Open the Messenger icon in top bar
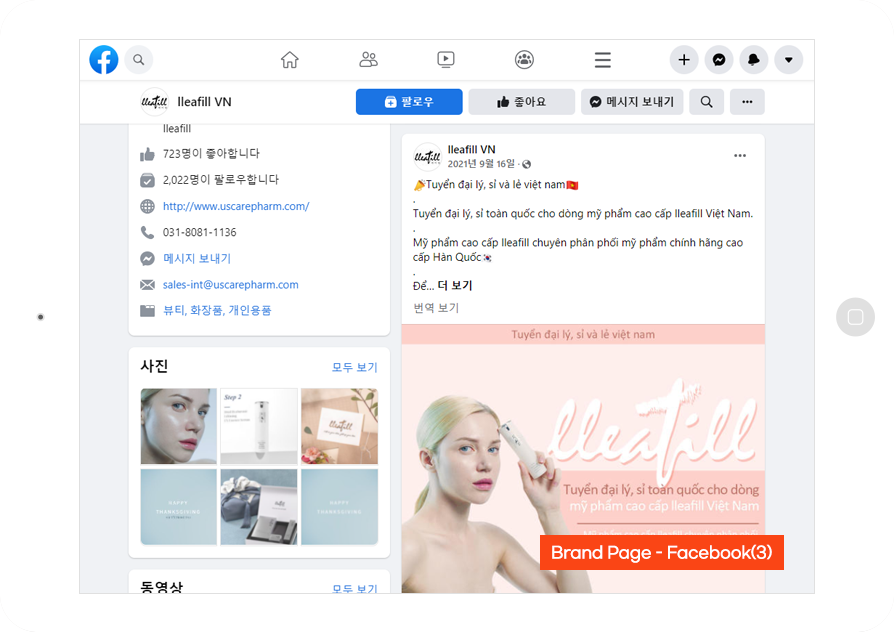 point(719,60)
